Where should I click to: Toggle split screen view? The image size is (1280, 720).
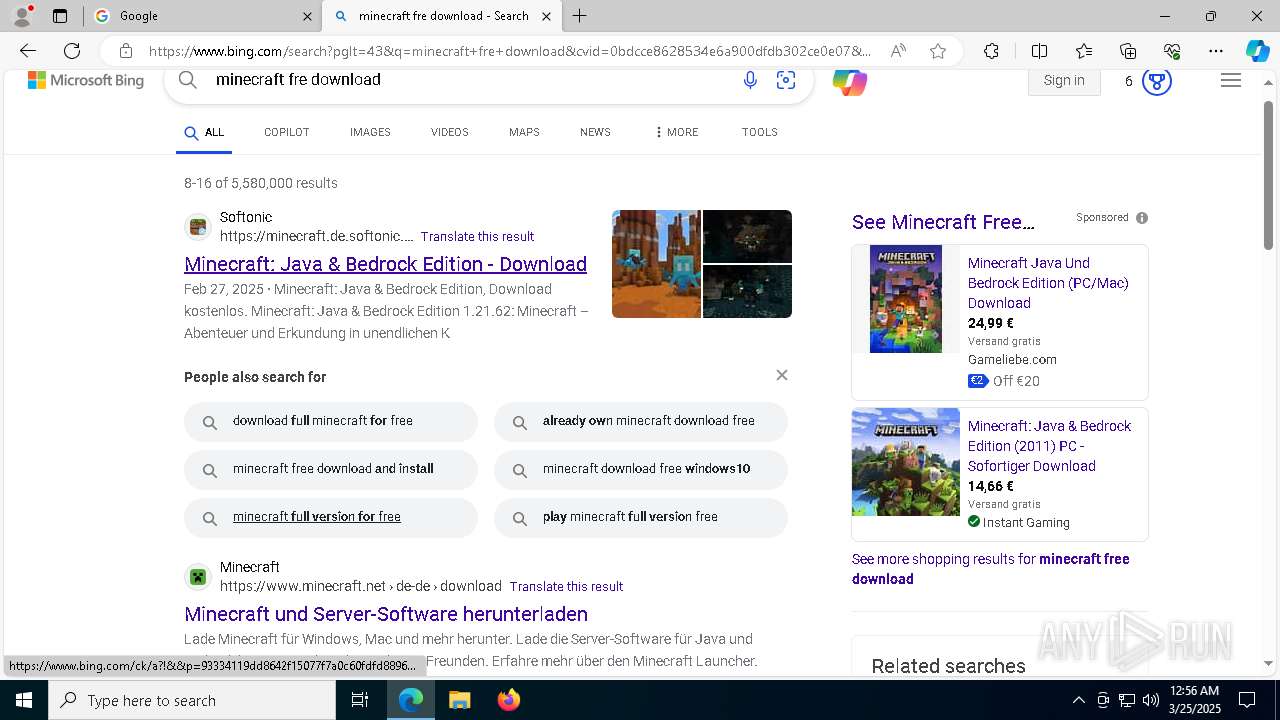pos(1039,51)
